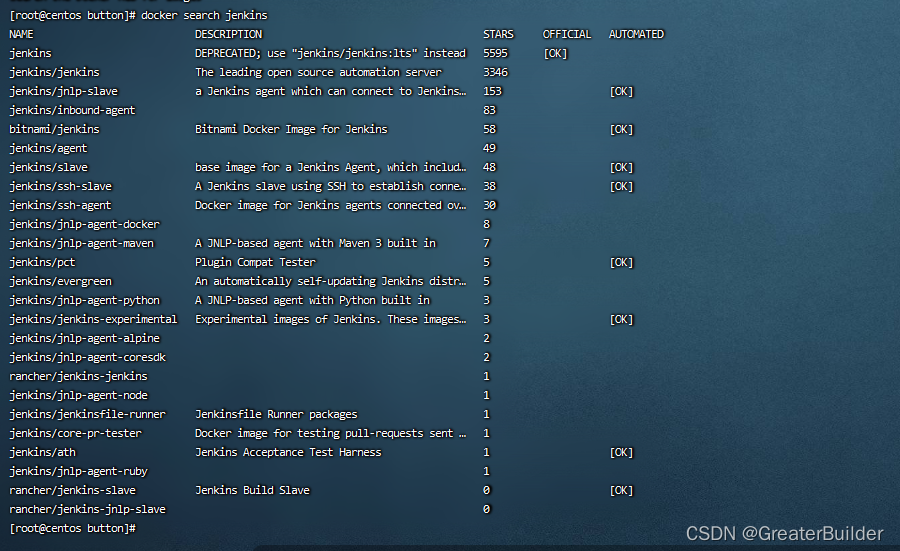The width and height of the screenshot is (900, 551).
Task: Click the 'jenkins/jnlp-agent-ruby' image name
Action: click(78, 471)
